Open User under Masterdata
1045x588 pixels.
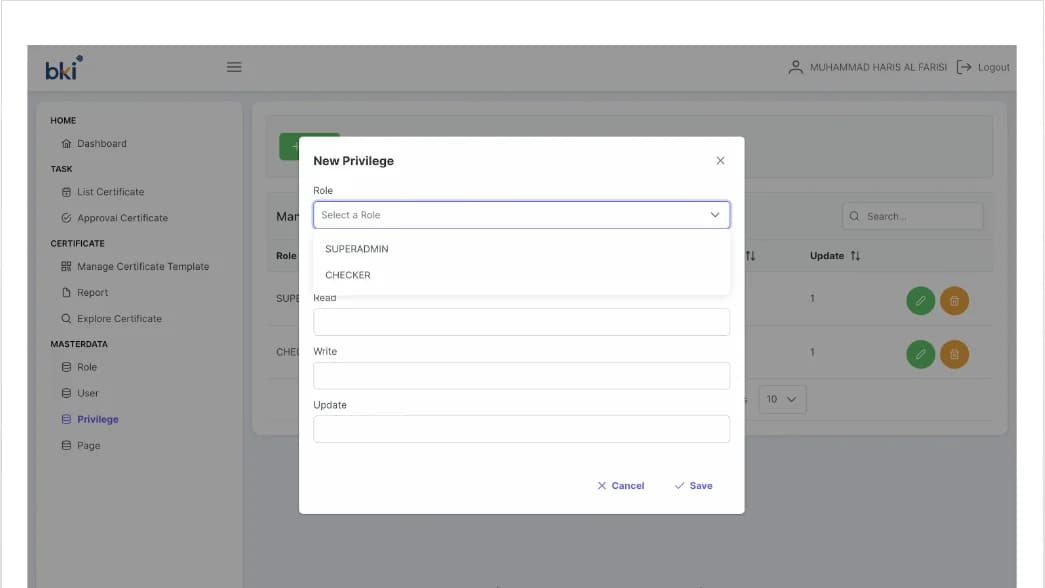click(x=87, y=393)
